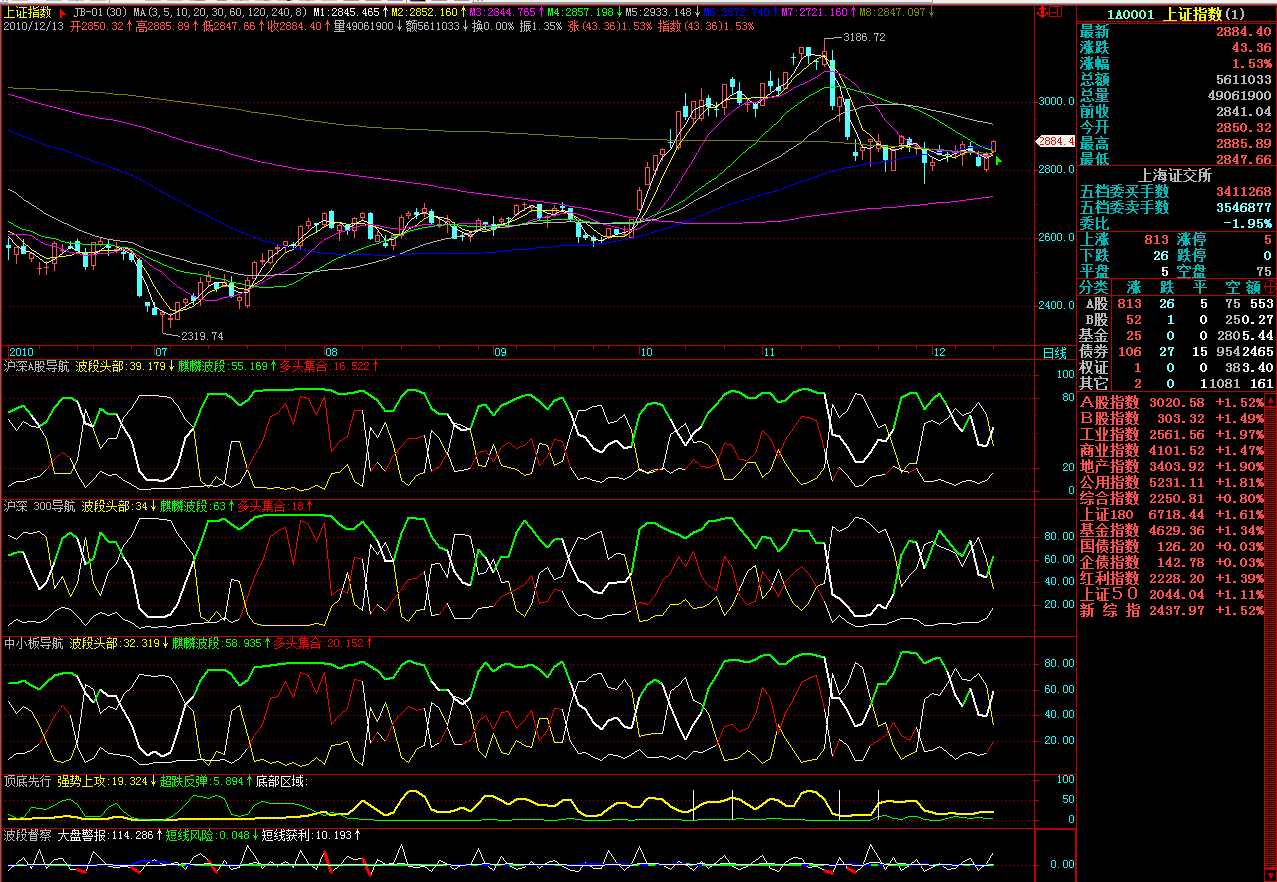Click the green M4:2857.198 value

580,12
